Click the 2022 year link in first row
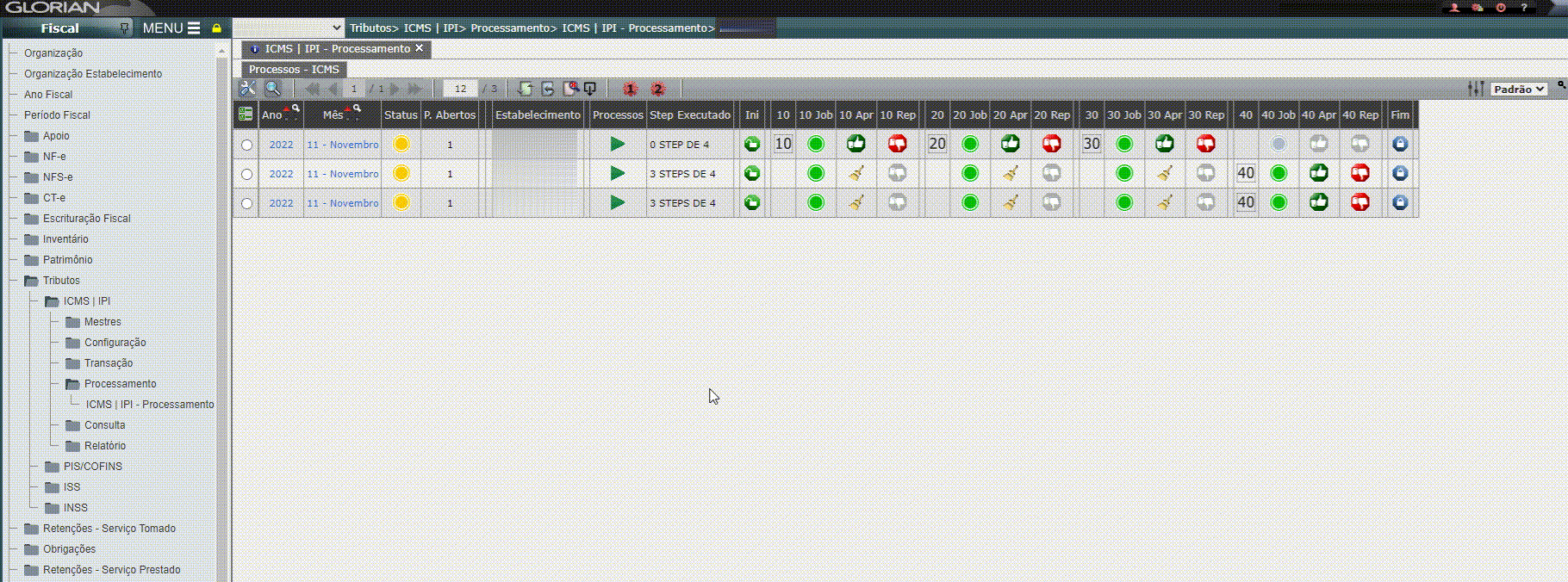This screenshot has height=582, width=1568. pos(281,145)
